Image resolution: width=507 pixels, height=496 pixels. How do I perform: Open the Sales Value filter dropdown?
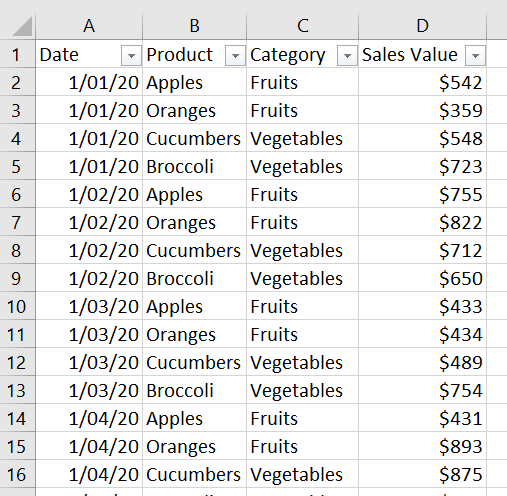coord(475,55)
